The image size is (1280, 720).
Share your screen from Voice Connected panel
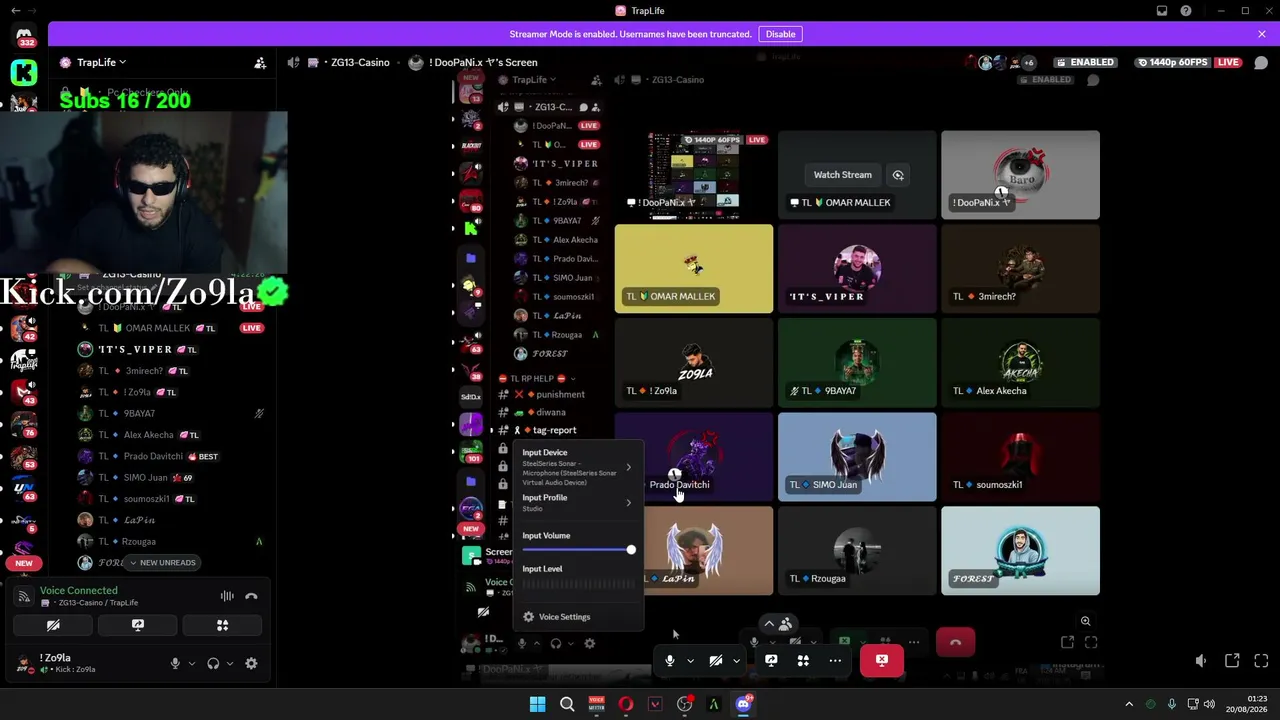(x=138, y=625)
